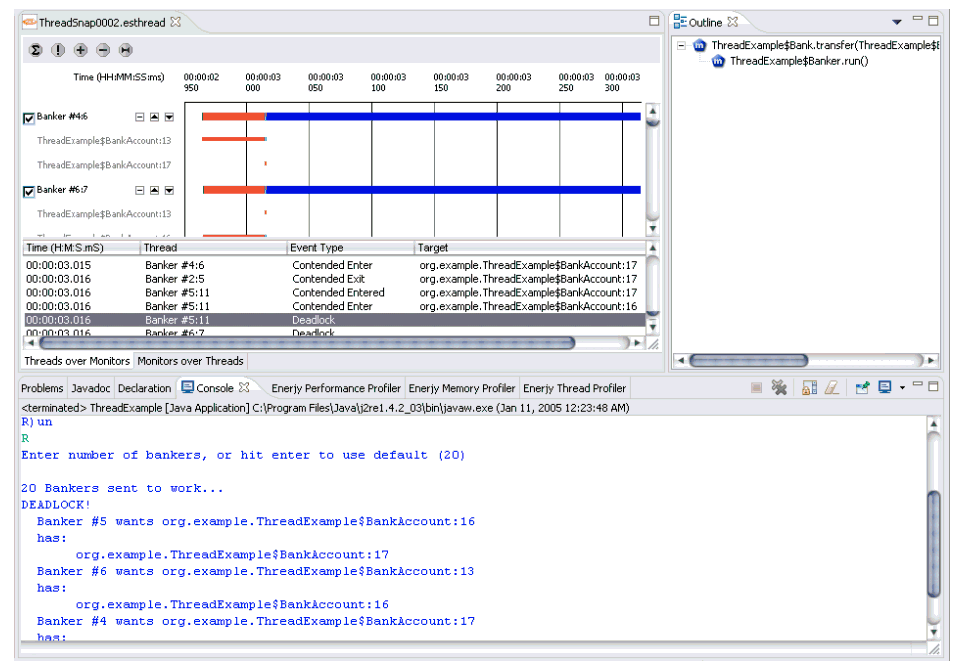960x670 pixels.
Task: Open the Enerjy Memory Profiler tab
Action: click(462, 388)
